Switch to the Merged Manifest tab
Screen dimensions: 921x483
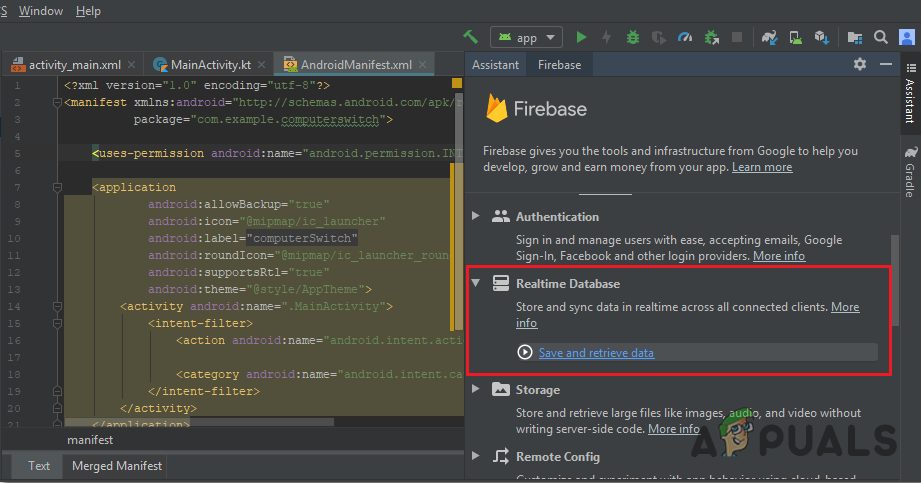pos(117,466)
